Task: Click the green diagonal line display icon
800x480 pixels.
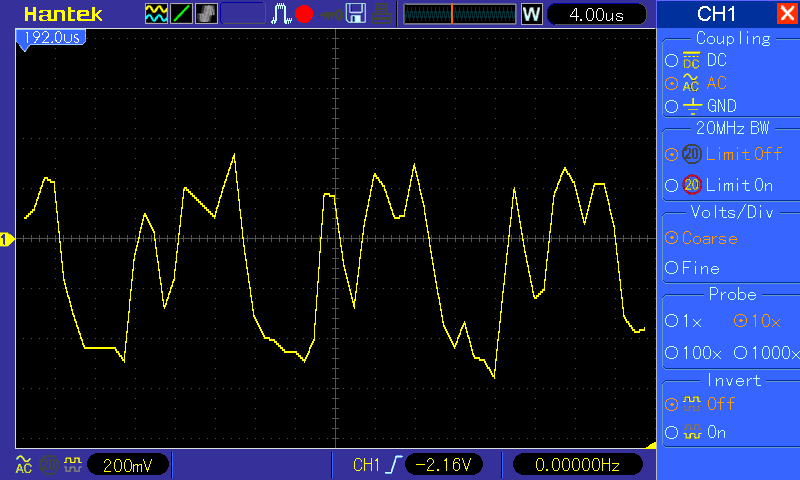Action: click(x=181, y=14)
